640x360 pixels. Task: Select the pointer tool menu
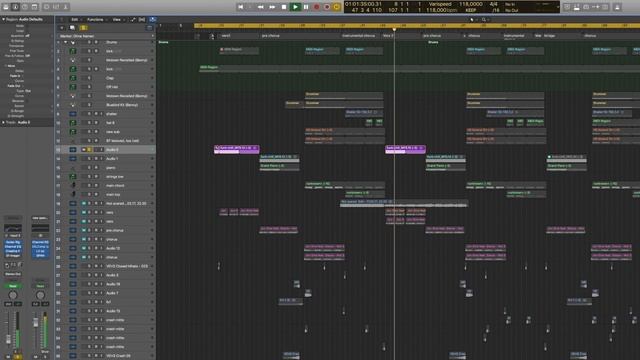(x=472, y=19)
